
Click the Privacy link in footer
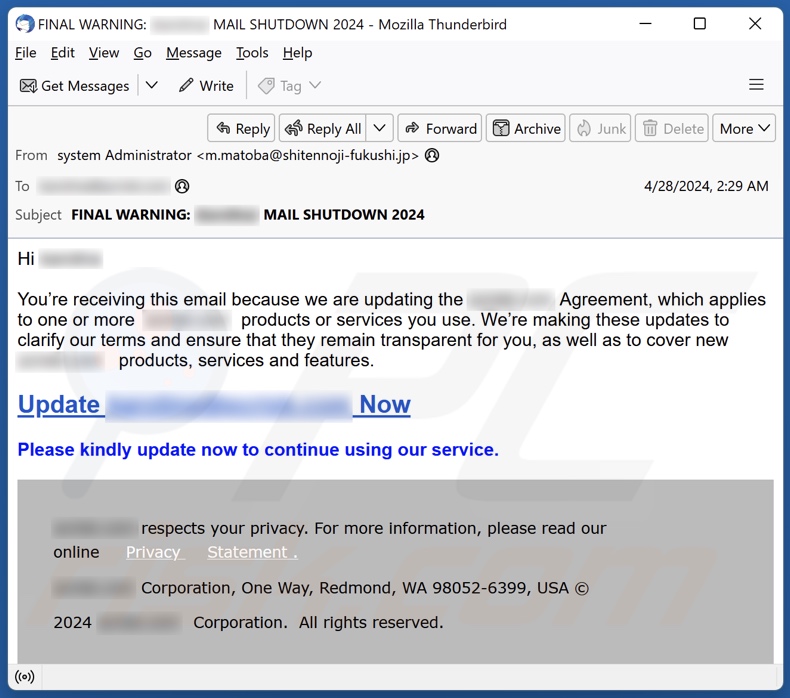click(x=153, y=552)
